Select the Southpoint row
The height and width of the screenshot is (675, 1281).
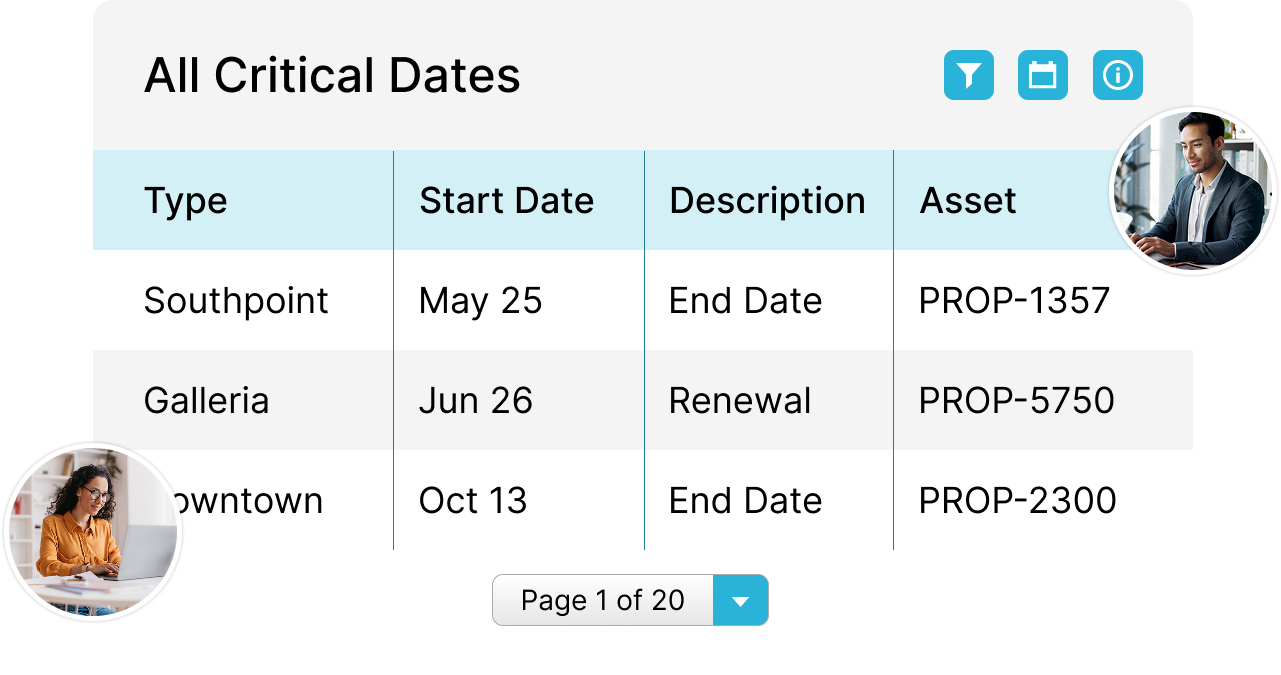[236, 301]
